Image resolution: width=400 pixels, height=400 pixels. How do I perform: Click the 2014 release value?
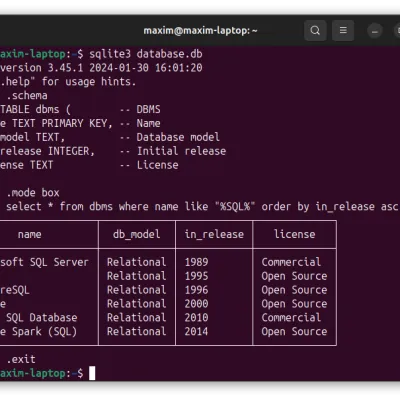(x=196, y=332)
